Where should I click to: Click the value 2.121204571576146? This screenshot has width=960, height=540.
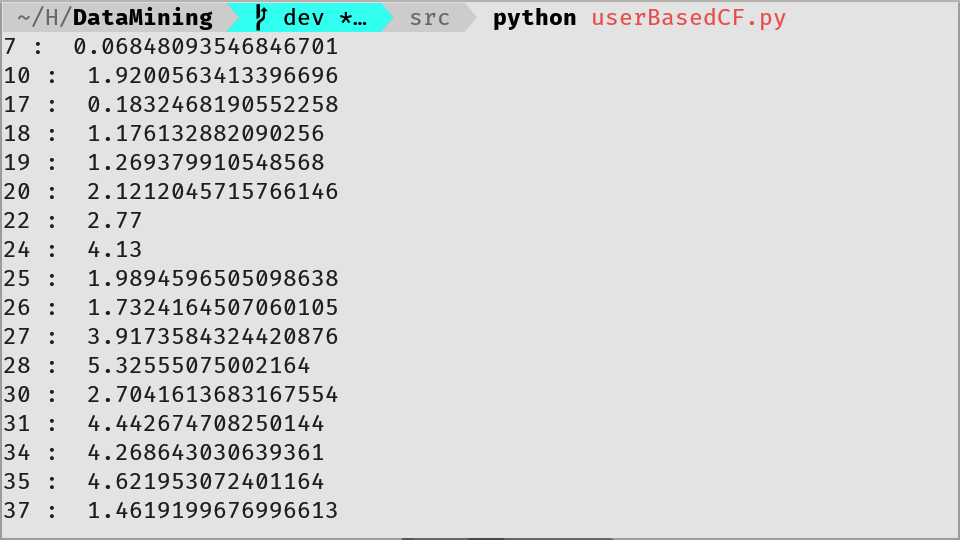tap(212, 192)
